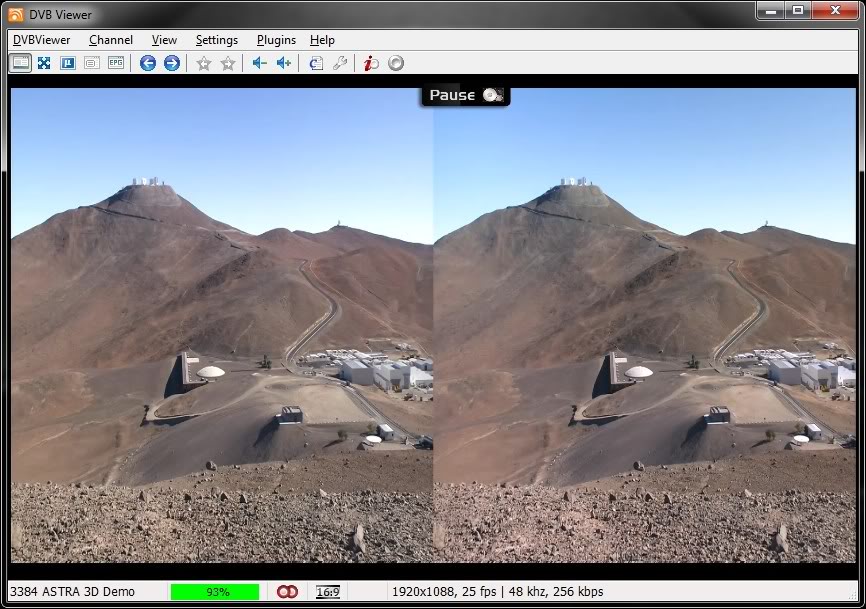This screenshot has height=609, width=866.
Task: Switch to fullscreen with the arrows icon
Action: click(x=44, y=63)
